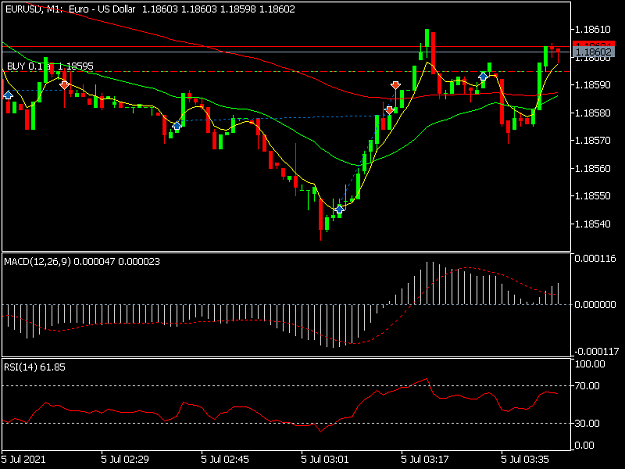Select the lower red sell arrow near 1.18581
This screenshot has height=469, width=625.
(x=389, y=110)
